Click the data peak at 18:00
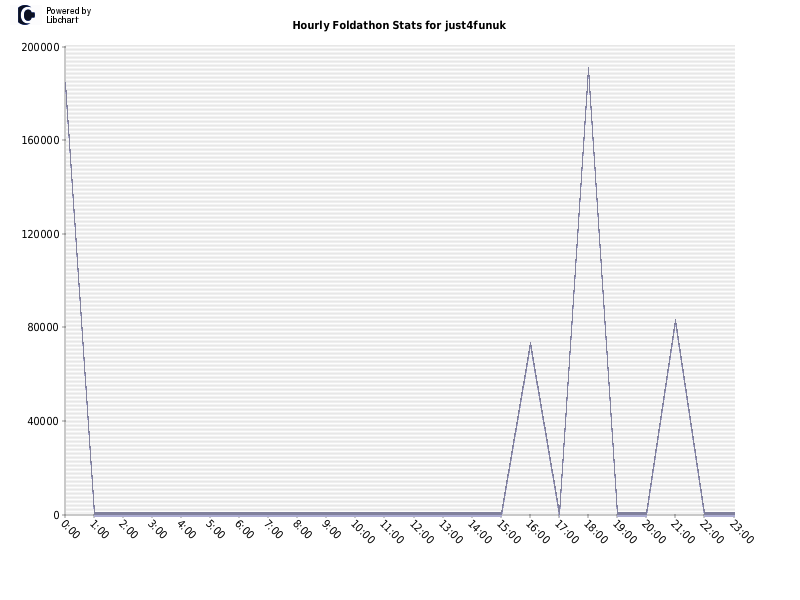 (x=588, y=68)
